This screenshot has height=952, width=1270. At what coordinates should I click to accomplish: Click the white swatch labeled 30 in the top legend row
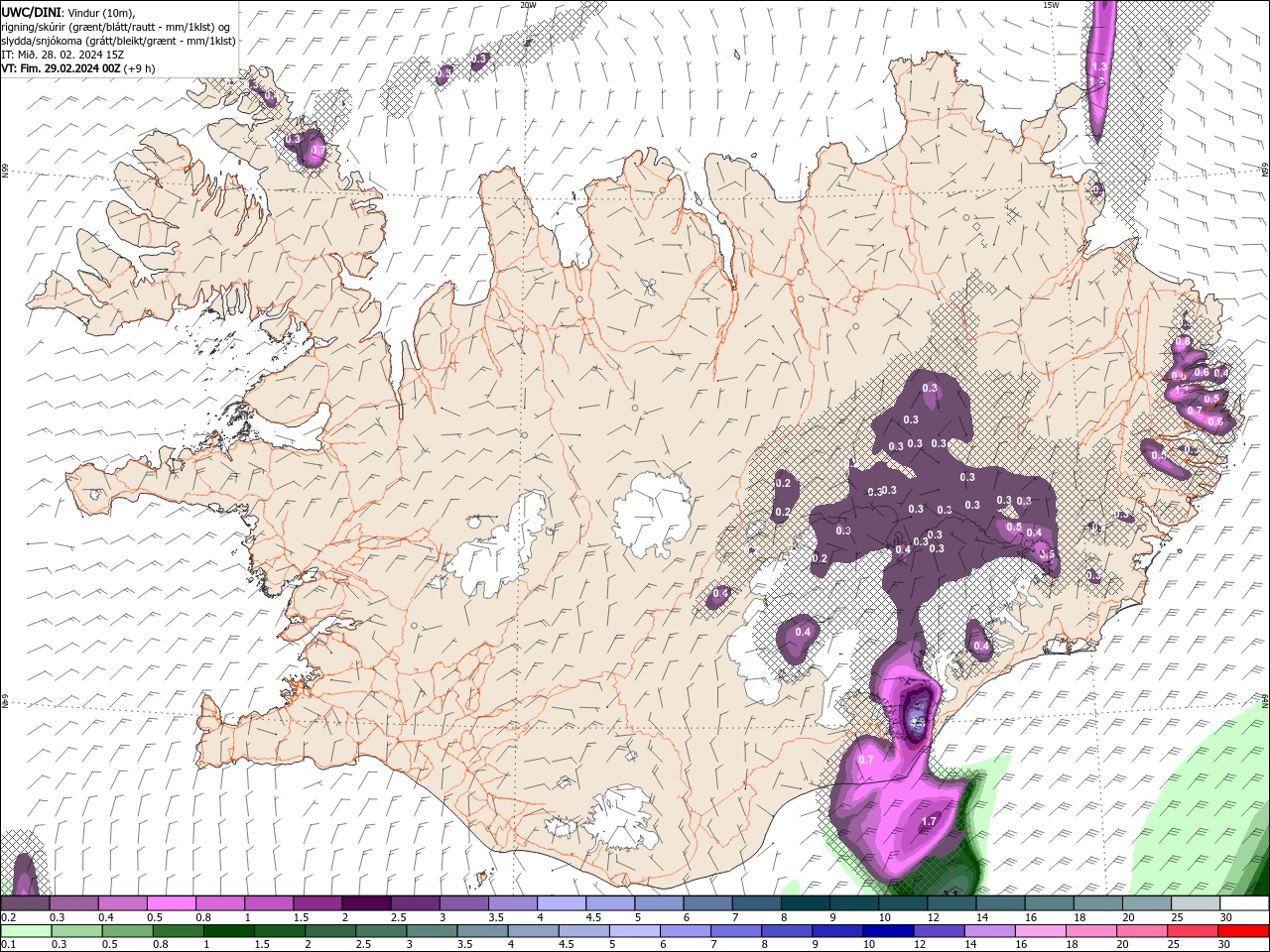[1243, 903]
